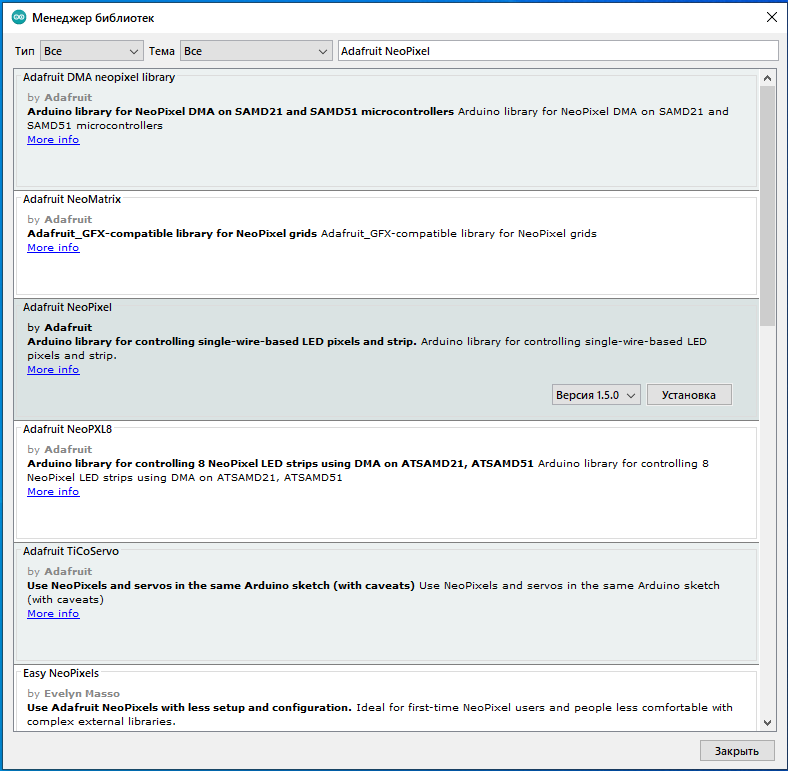788x771 pixels.
Task: Open More info for Adafruit TiCoServo
Action: pos(53,614)
